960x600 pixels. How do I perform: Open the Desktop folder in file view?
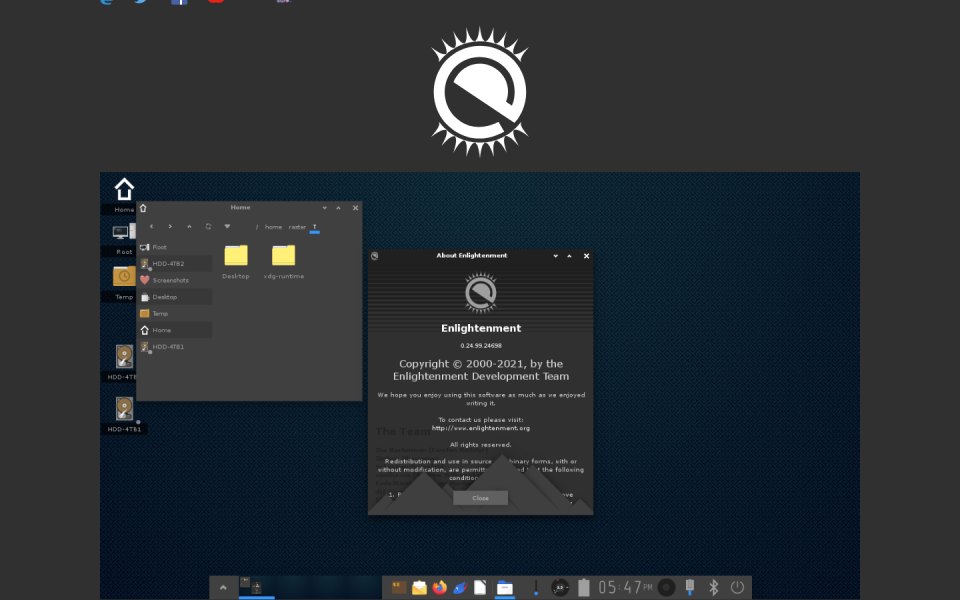(x=236, y=262)
